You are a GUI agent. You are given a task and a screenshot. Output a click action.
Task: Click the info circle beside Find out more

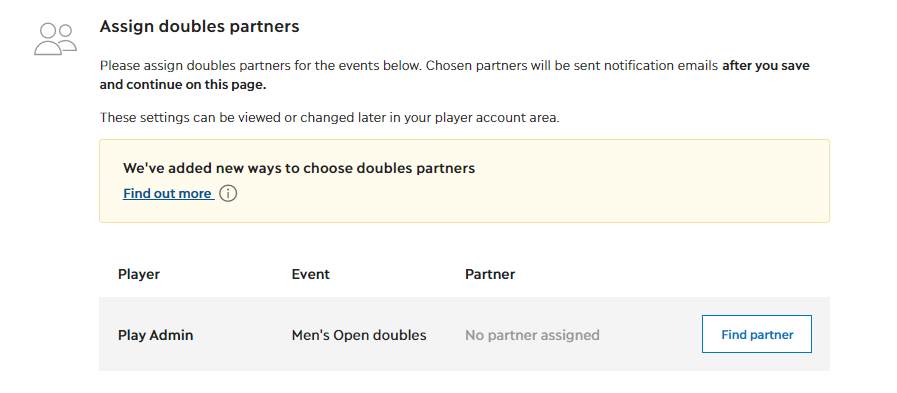click(x=228, y=193)
